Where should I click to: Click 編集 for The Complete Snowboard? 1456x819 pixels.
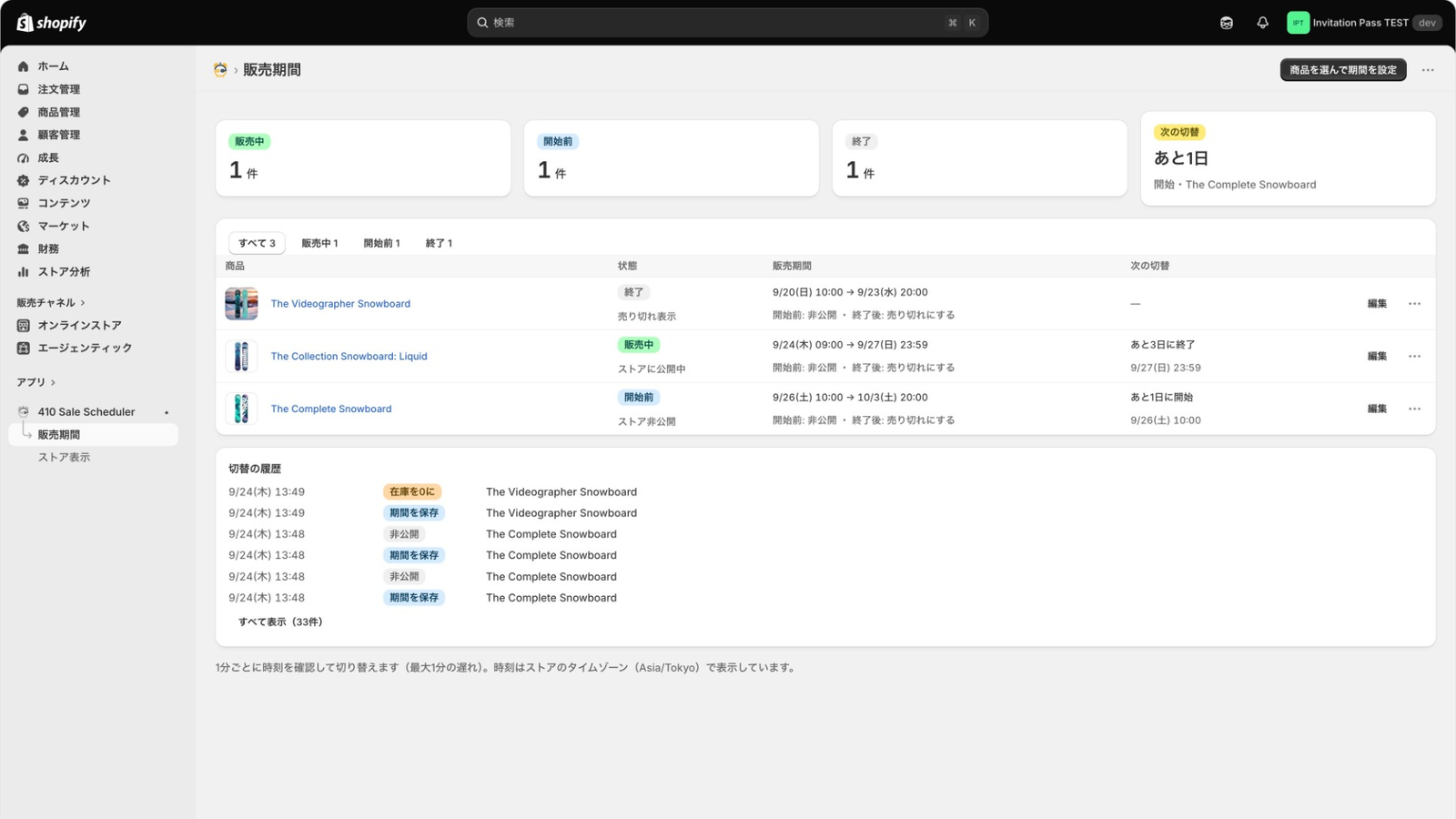[1377, 409]
